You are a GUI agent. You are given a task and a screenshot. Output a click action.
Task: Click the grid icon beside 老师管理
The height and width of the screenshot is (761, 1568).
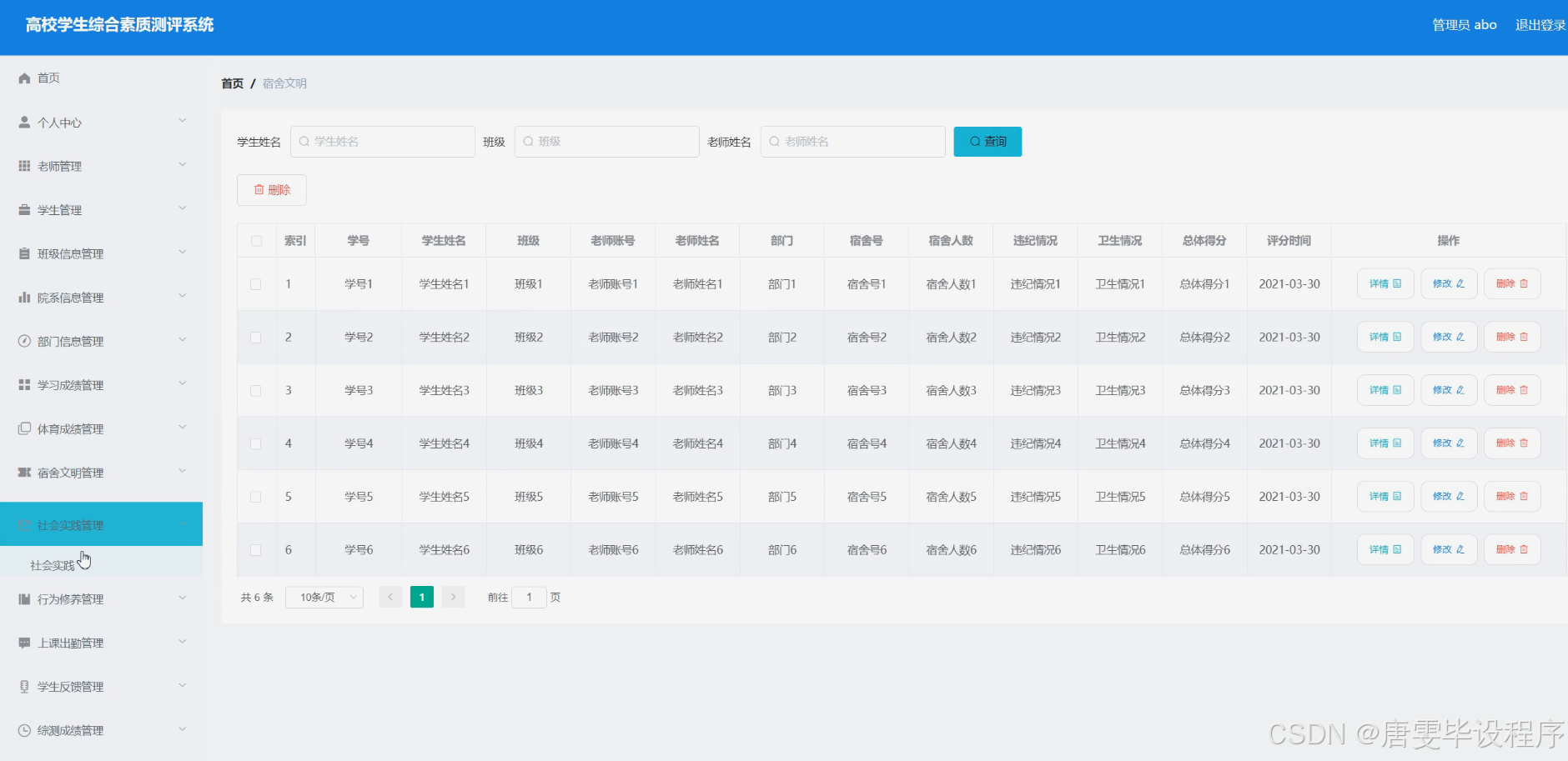(24, 166)
